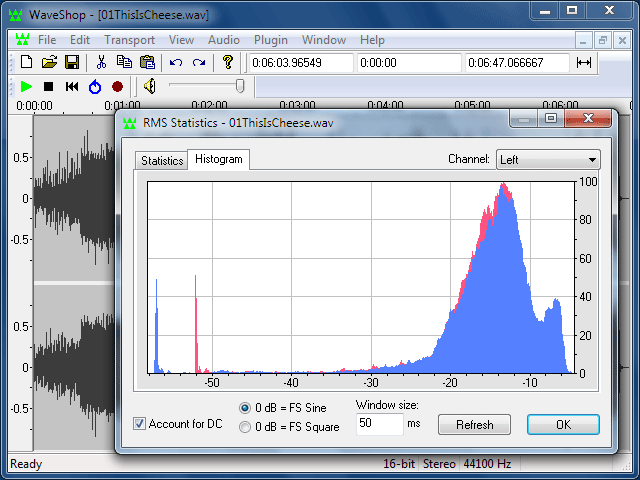Click the Ready status bar text
Screen dimensions: 640x480
(26, 464)
